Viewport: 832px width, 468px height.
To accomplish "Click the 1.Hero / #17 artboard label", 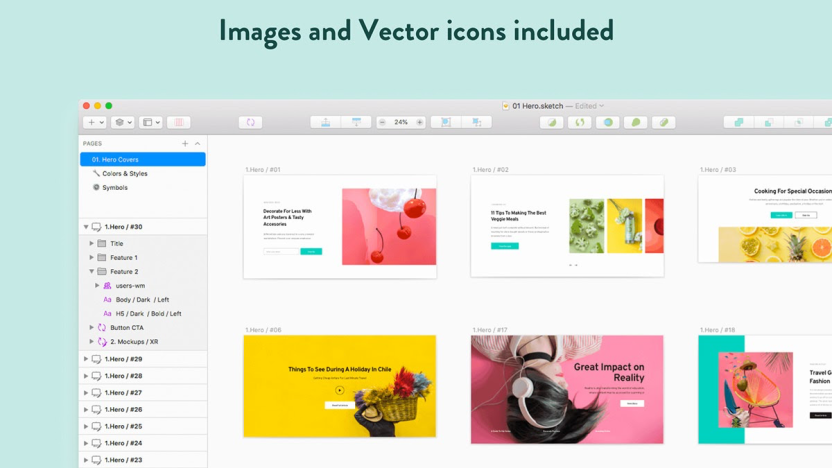I will (x=490, y=330).
